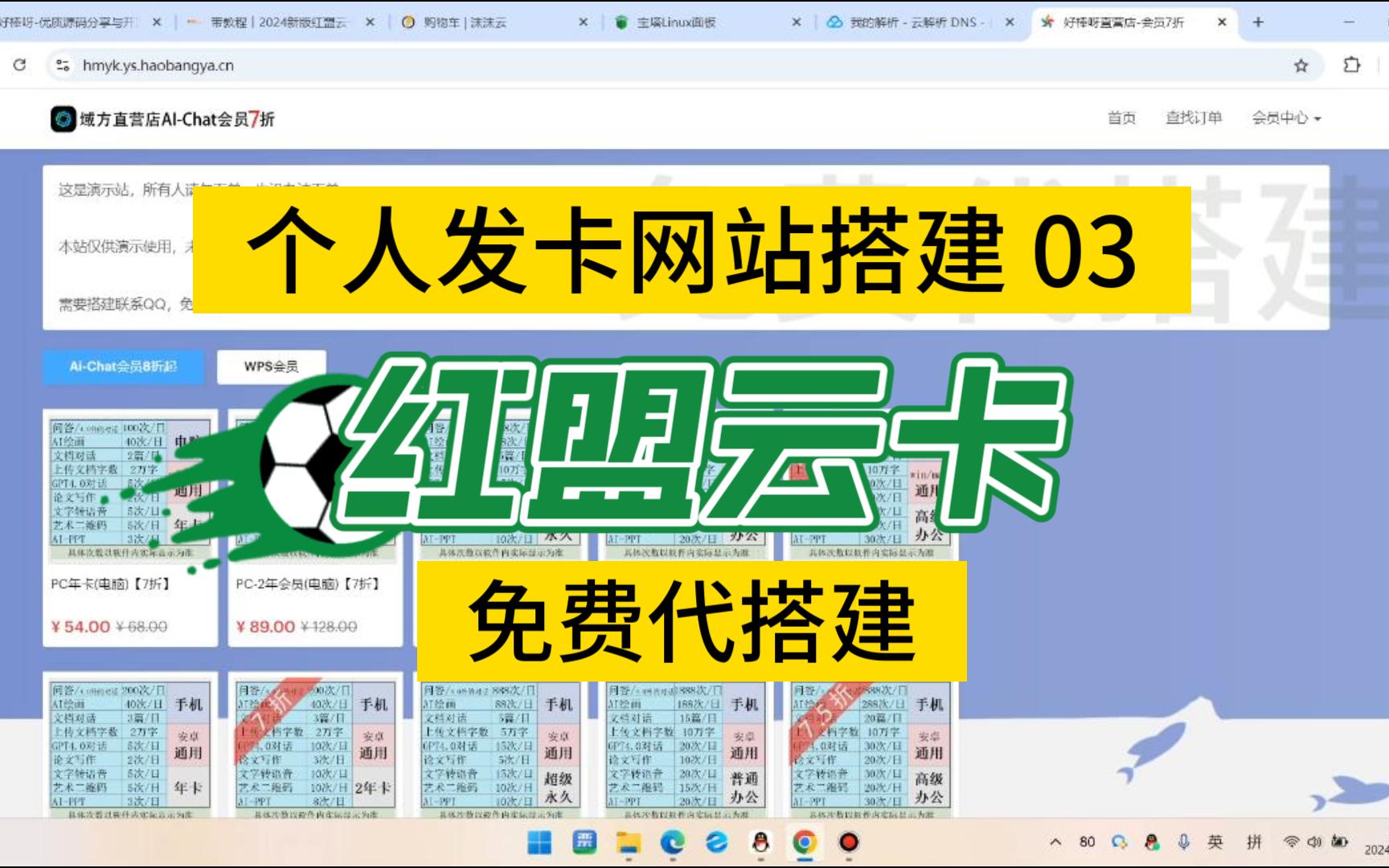
Task: Click the volume speaker tray icon
Action: (x=1314, y=841)
